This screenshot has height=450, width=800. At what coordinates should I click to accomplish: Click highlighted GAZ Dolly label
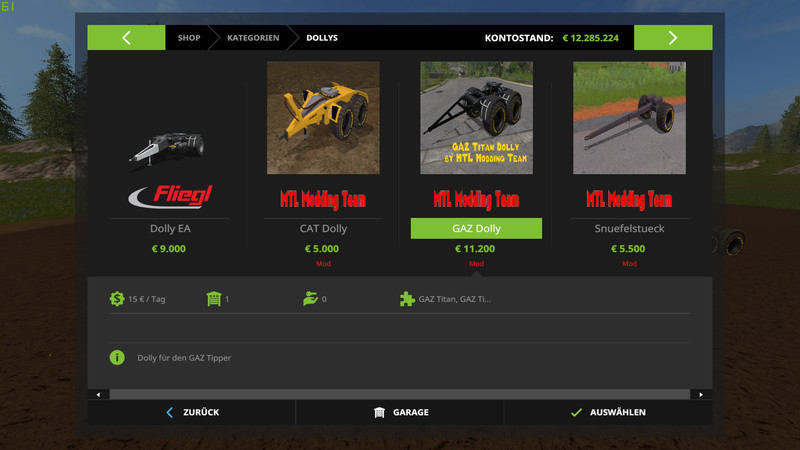[x=476, y=228]
